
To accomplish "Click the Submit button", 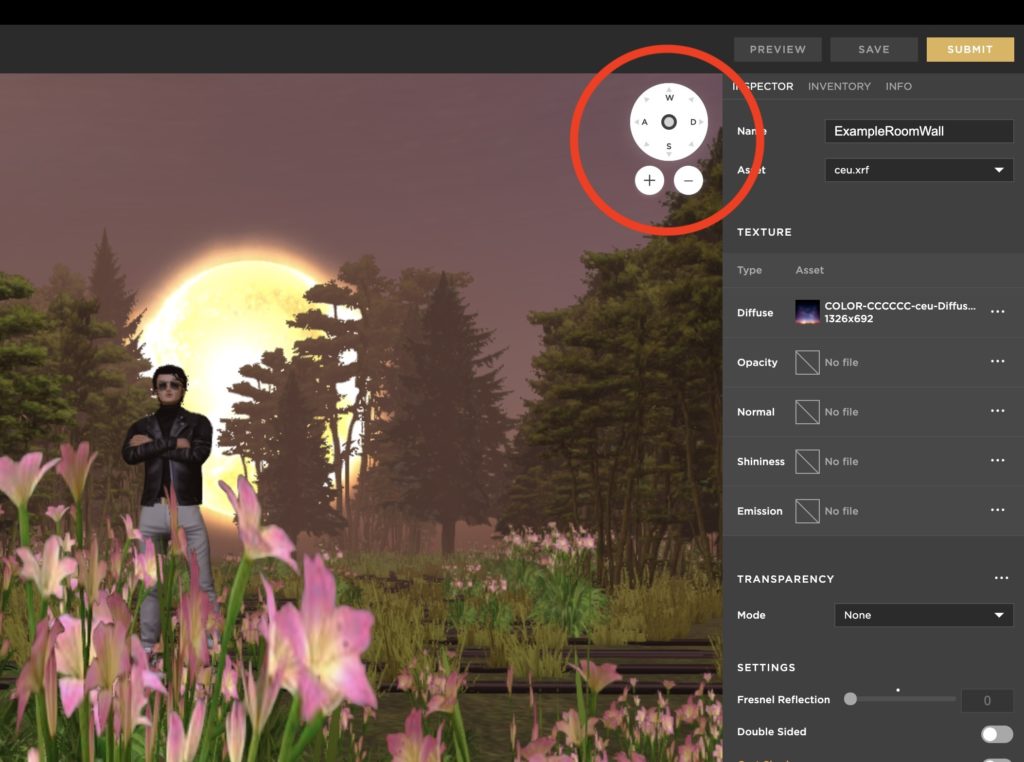I will (x=969, y=48).
